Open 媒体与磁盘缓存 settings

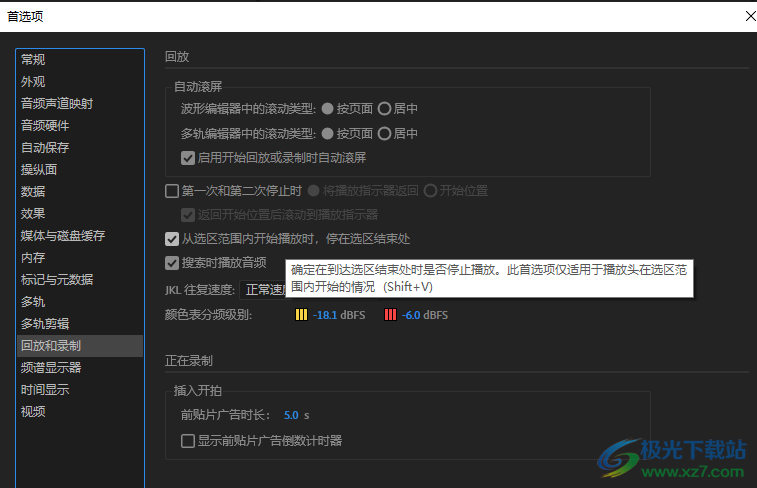63,236
